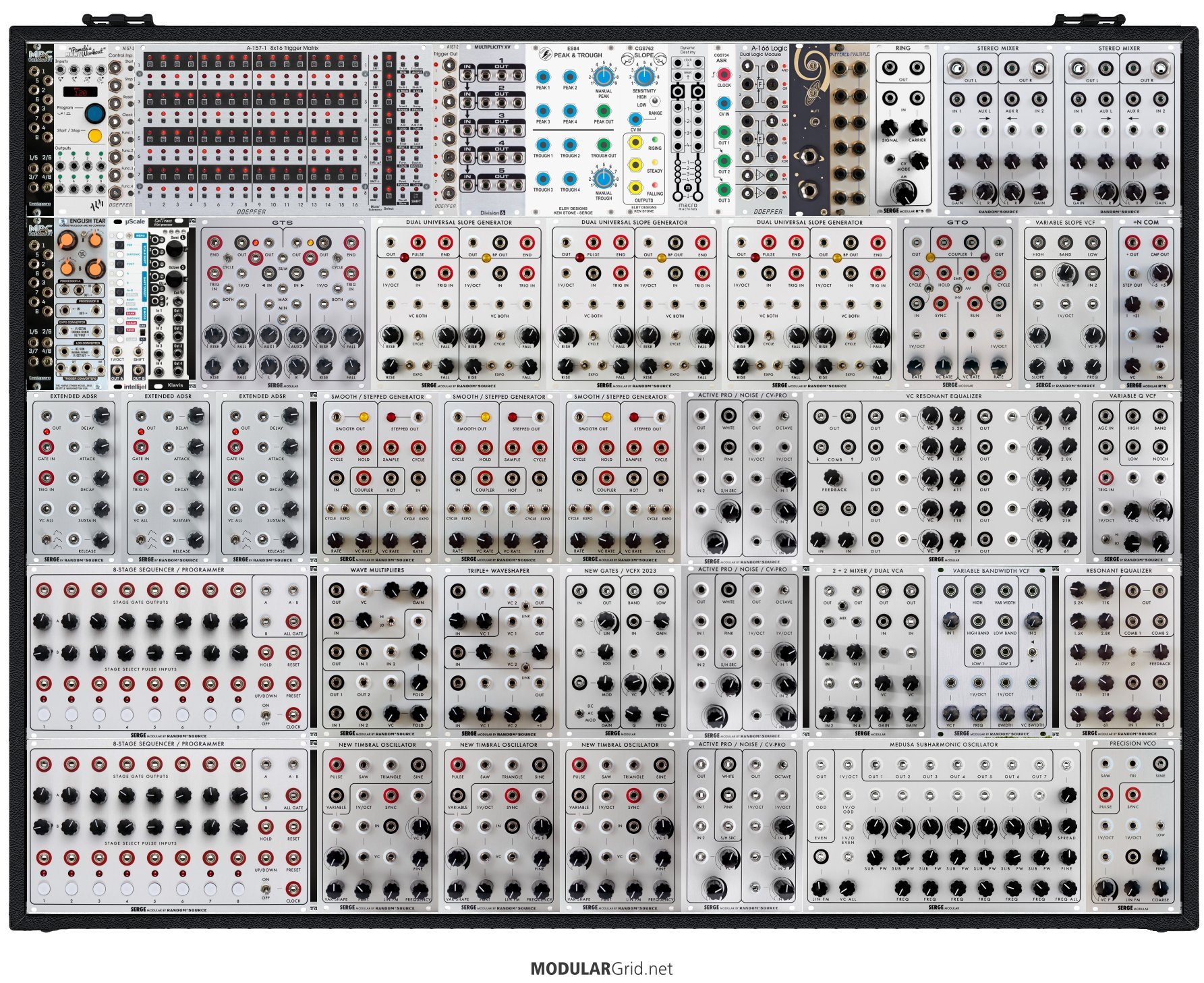Flip the Sensitivity HIGH/LOW switch on Slope module
Viewport: 1204px width, 983px height.
pos(654,102)
